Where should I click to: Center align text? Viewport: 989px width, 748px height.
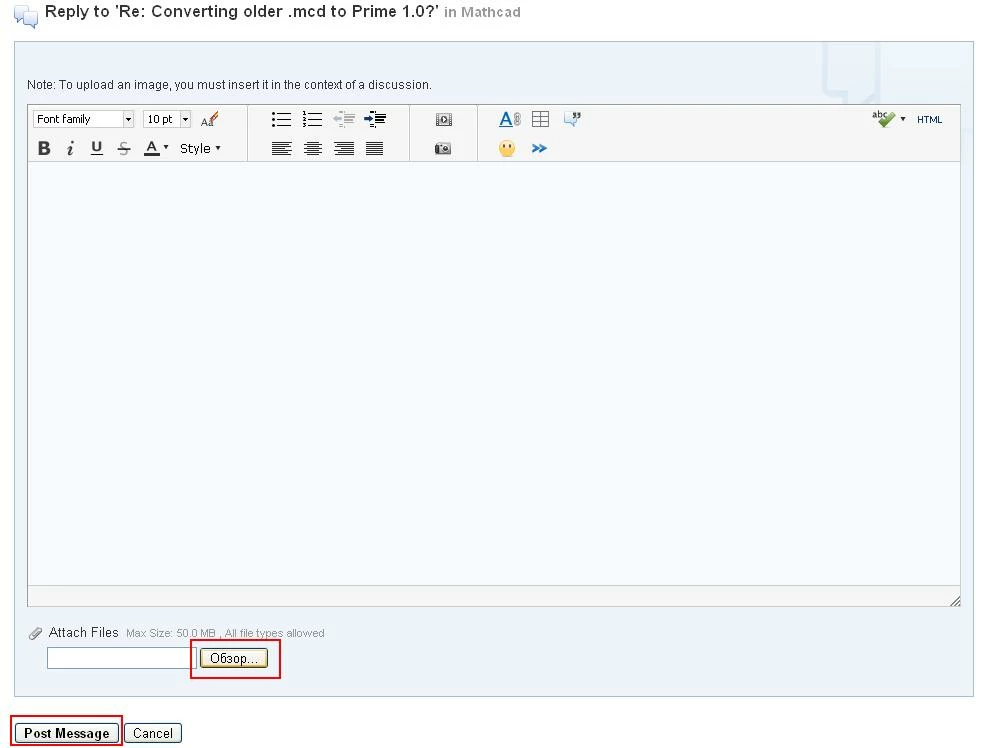313,148
